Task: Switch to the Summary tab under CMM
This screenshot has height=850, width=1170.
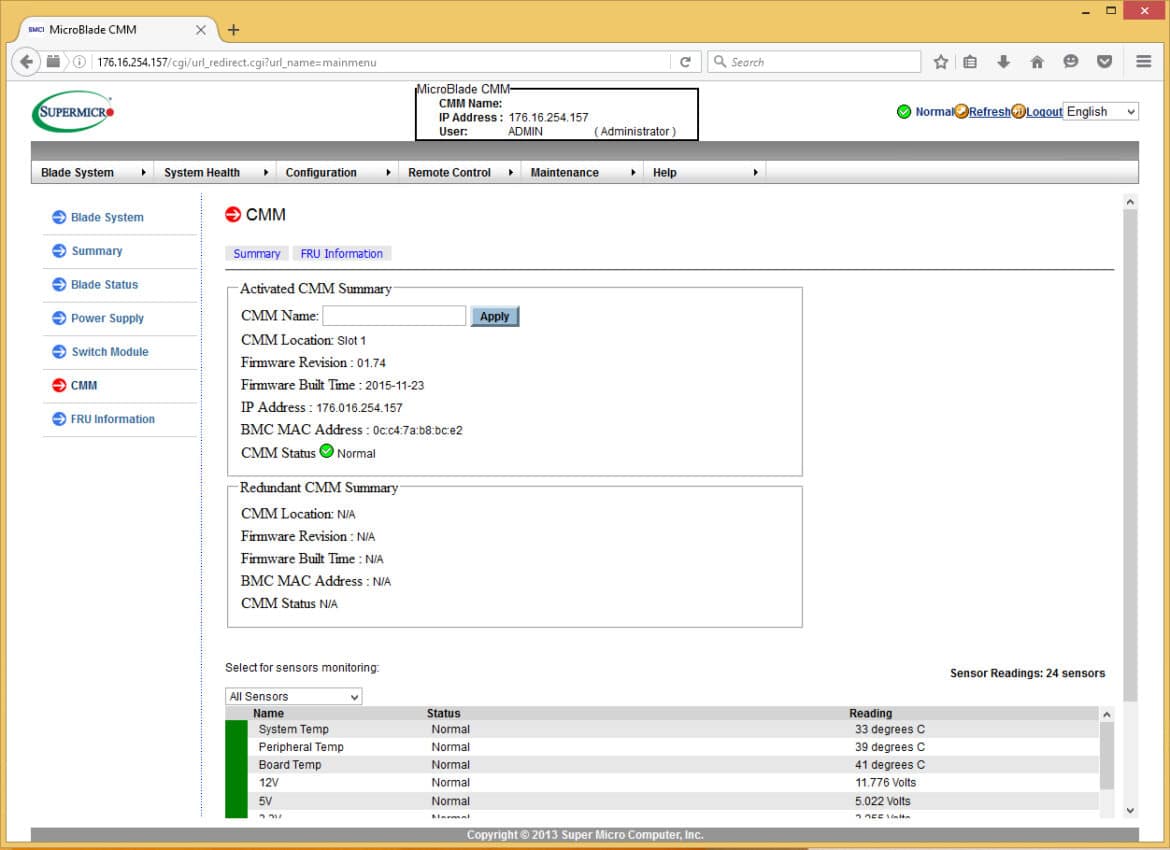Action: point(257,254)
